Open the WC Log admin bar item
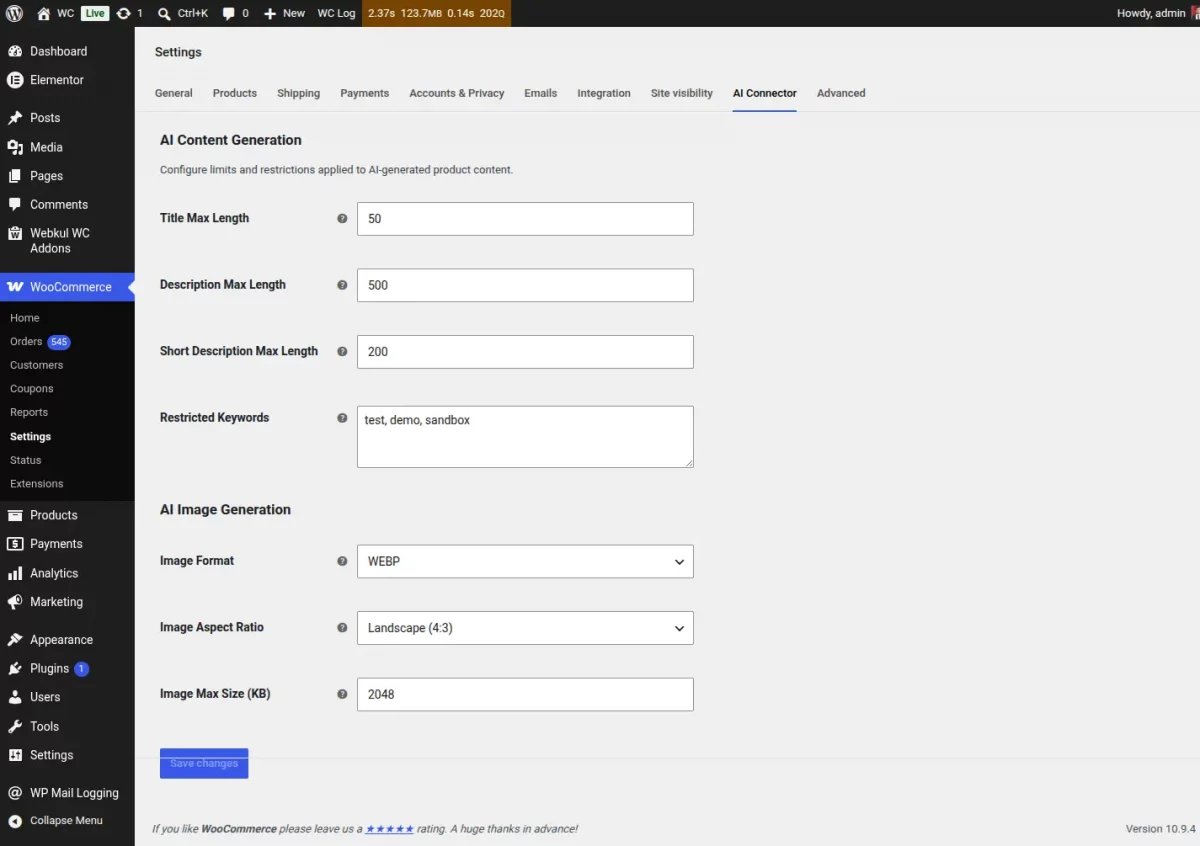The width and height of the screenshot is (1200, 846). click(x=336, y=13)
